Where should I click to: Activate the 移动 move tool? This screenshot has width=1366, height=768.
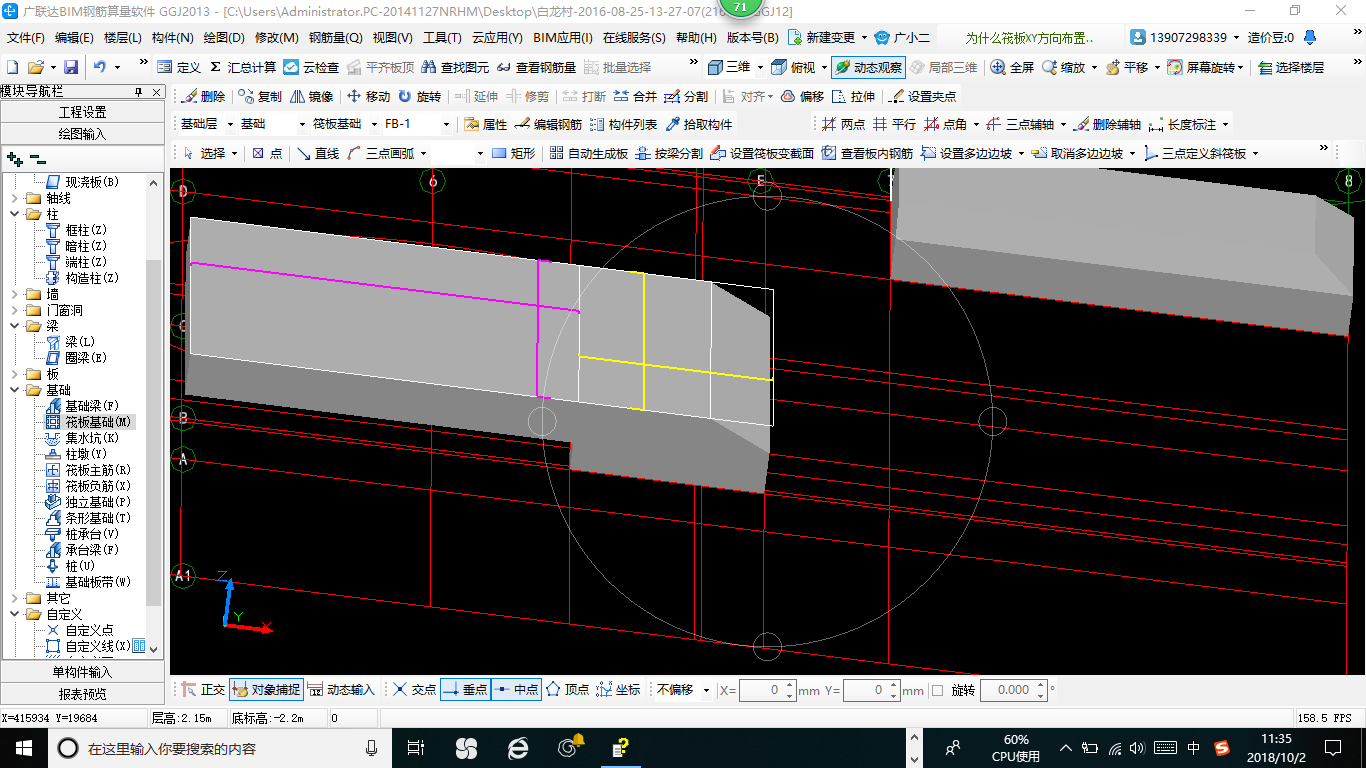pyautogui.click(x=368, y=97)
